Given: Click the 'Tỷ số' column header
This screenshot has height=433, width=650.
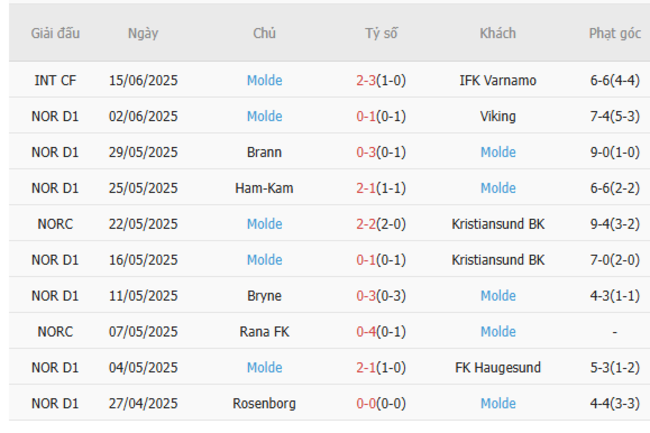Looking at the screenshot, I should pos(381,33).
